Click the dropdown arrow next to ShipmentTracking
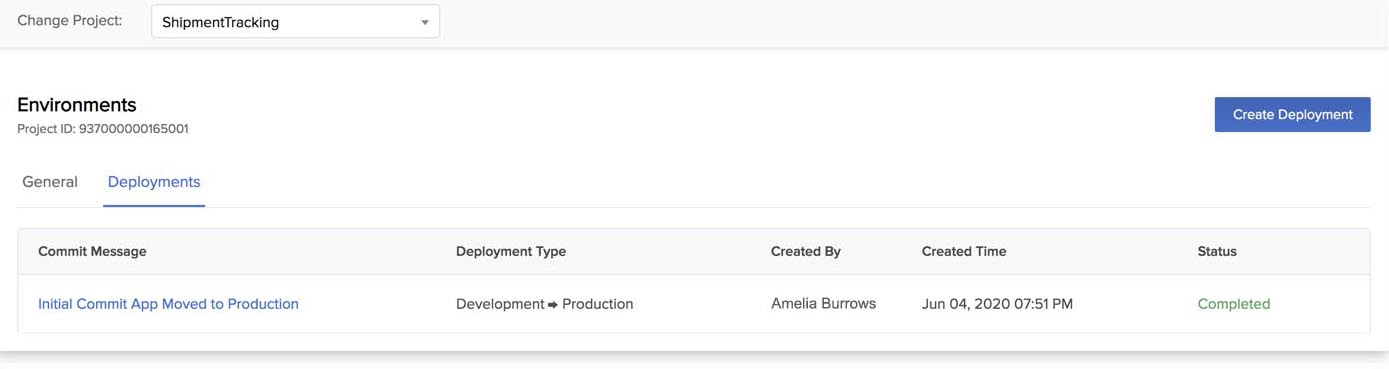1389x369 pixels. 425,23
